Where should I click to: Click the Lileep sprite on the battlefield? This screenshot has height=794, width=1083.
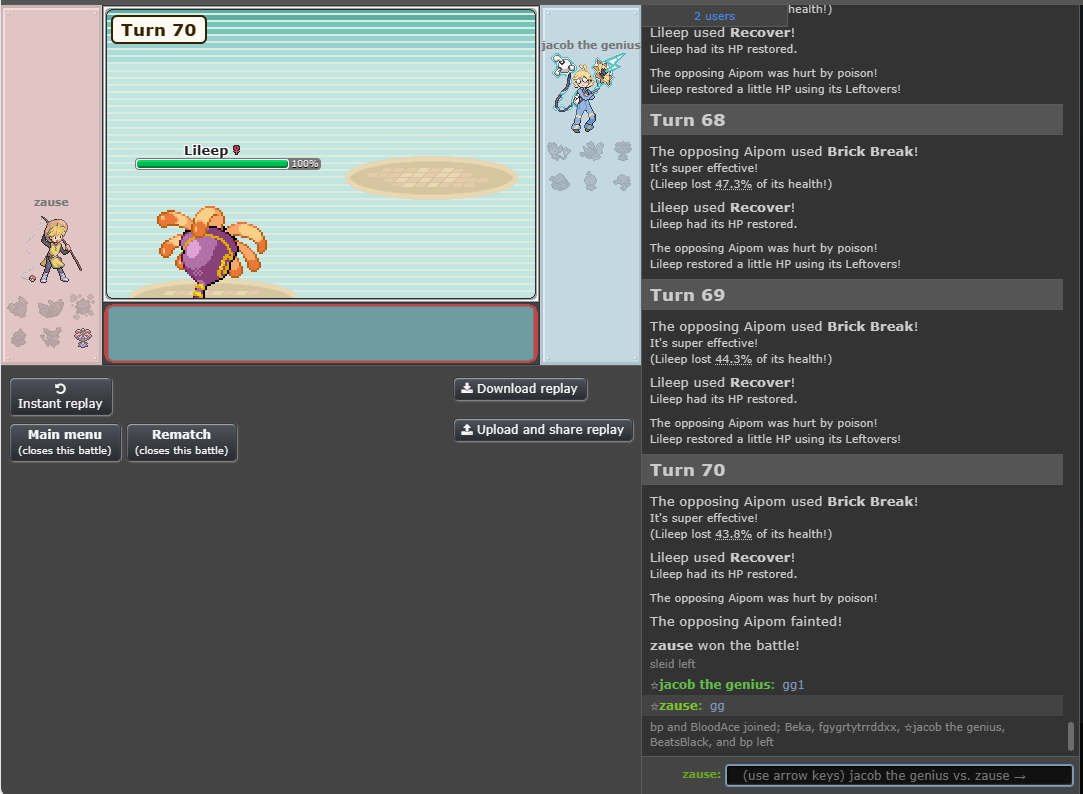point(212,251)
